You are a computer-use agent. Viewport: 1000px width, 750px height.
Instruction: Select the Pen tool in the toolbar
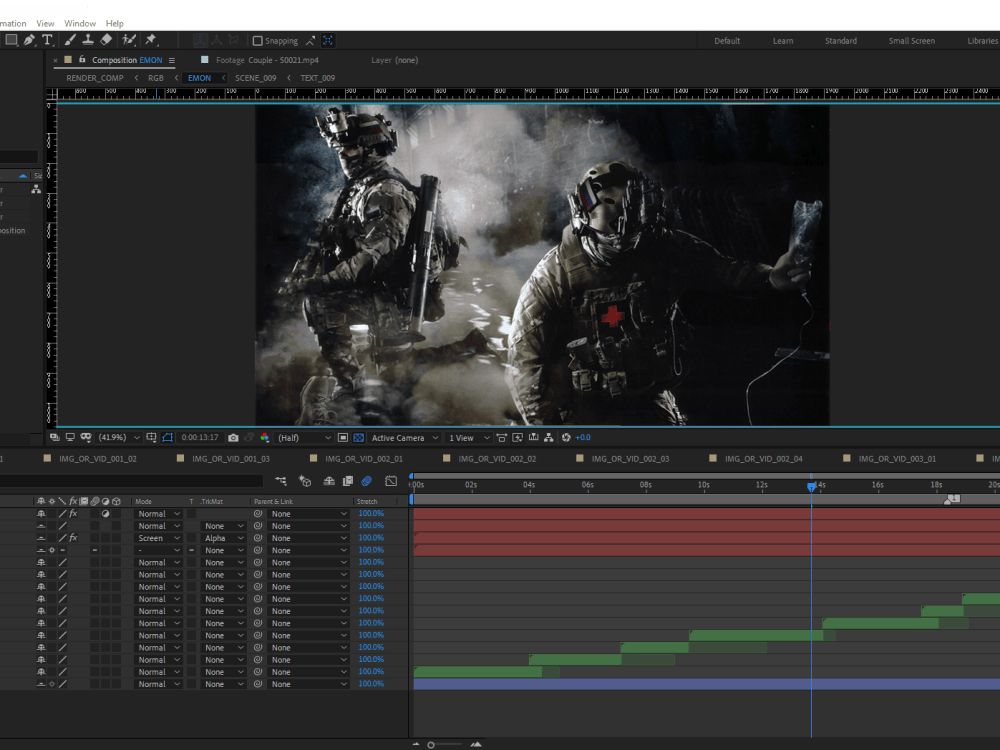pos(29,40)
